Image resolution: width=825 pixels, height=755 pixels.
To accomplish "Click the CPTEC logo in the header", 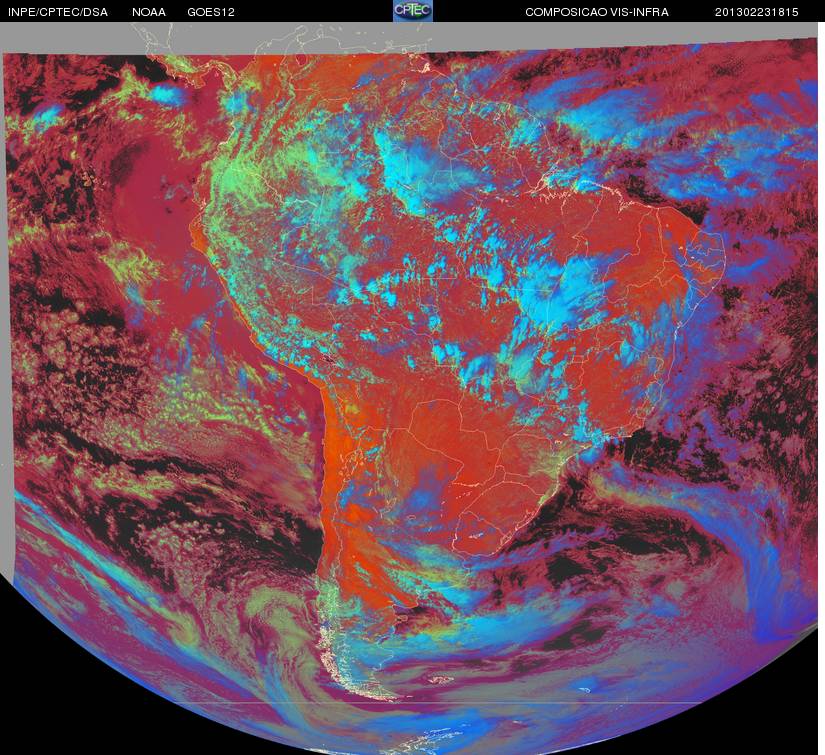I will click(413, 11).
